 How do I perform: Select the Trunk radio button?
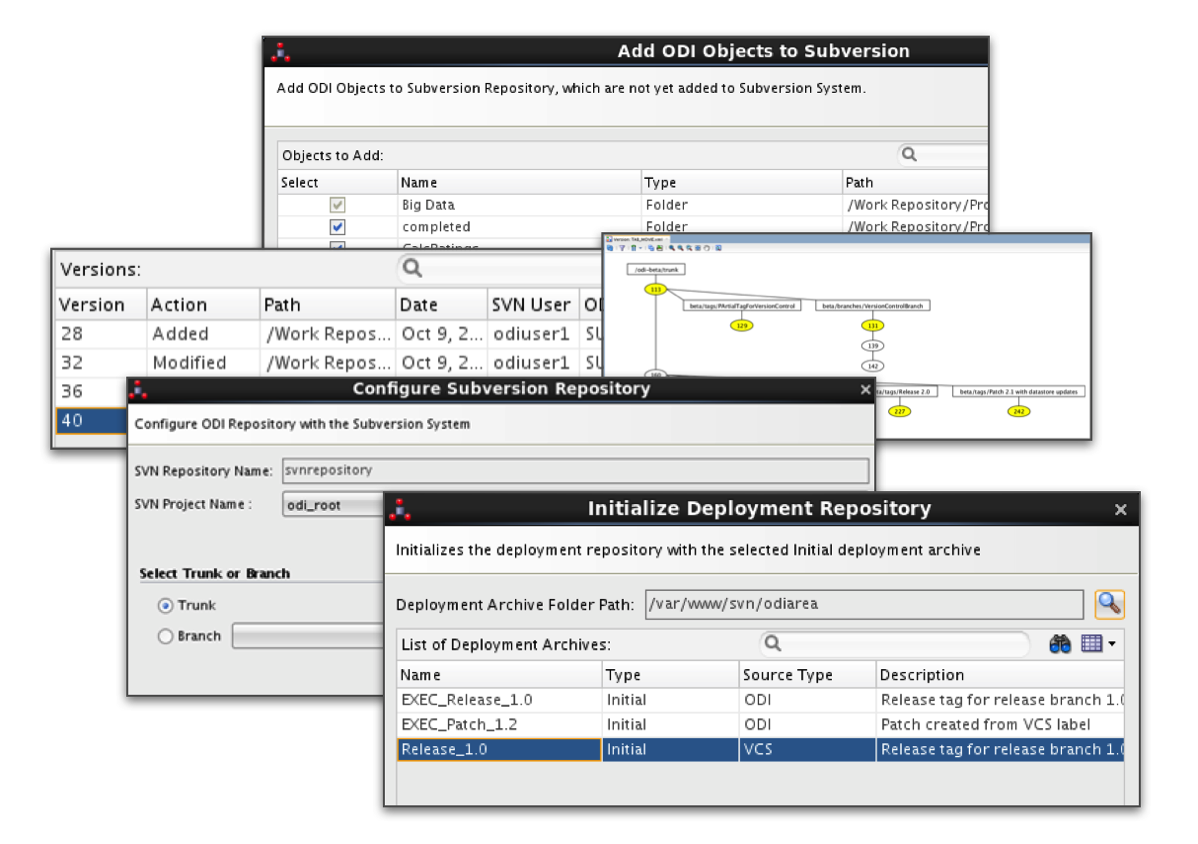click(x=165, y=606)
